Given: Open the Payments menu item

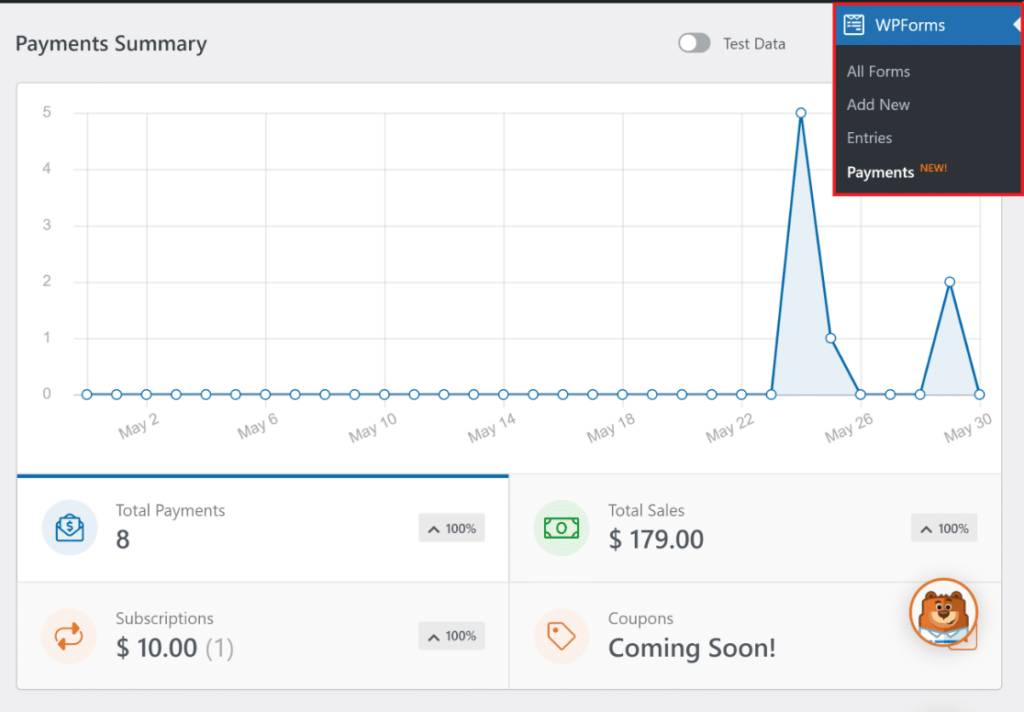Looking at the screenshot, I should click(x=880, y=172).
